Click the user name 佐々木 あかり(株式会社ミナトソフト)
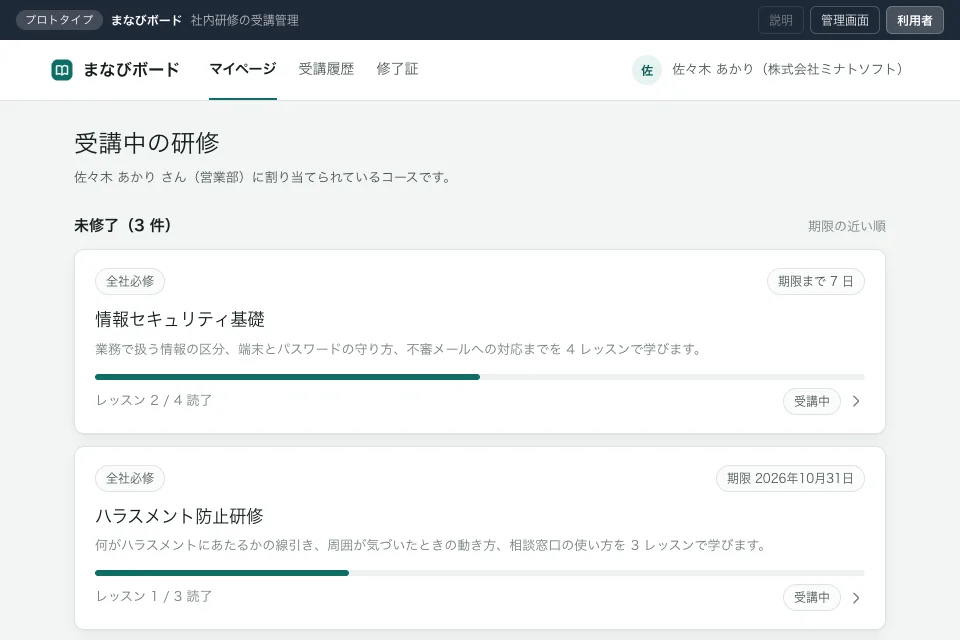 click(x=787, y=69)
